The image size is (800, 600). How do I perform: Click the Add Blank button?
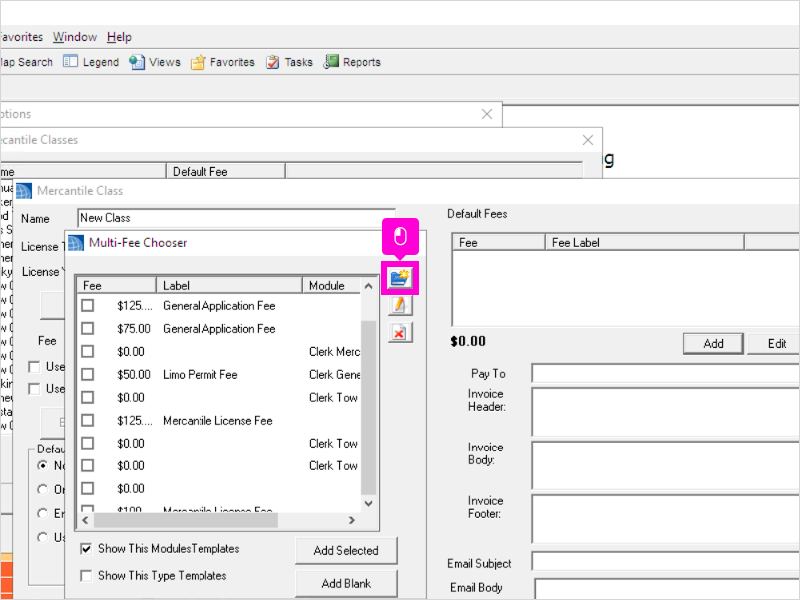pyautogui.click(x=346, y=584)
